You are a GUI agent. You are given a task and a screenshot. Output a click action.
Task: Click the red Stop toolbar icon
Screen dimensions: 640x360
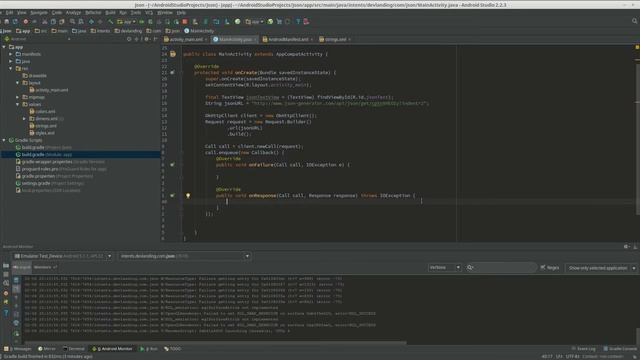(x=185, y=21)
